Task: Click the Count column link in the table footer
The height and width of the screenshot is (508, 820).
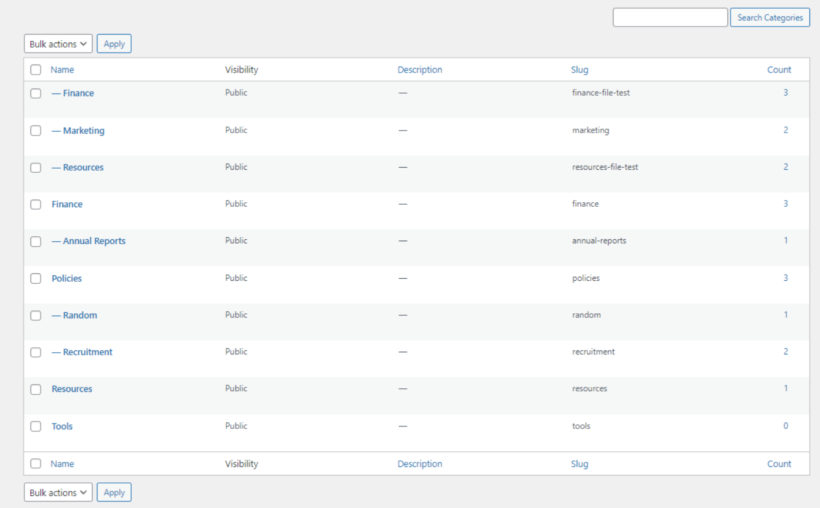Action: pos(779,464)
